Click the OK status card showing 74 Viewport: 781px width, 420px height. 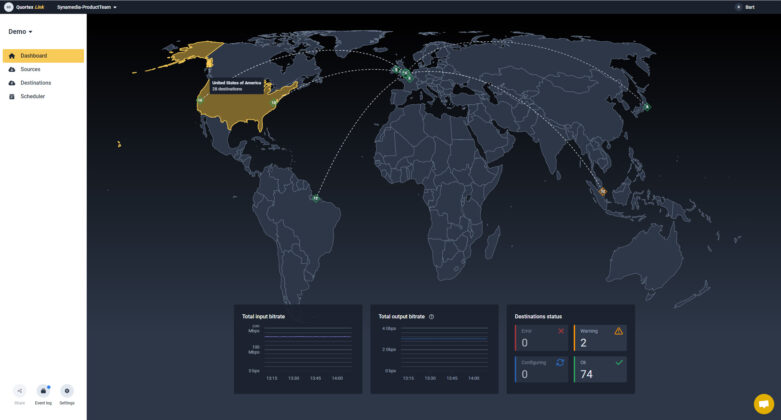(600, 369)
